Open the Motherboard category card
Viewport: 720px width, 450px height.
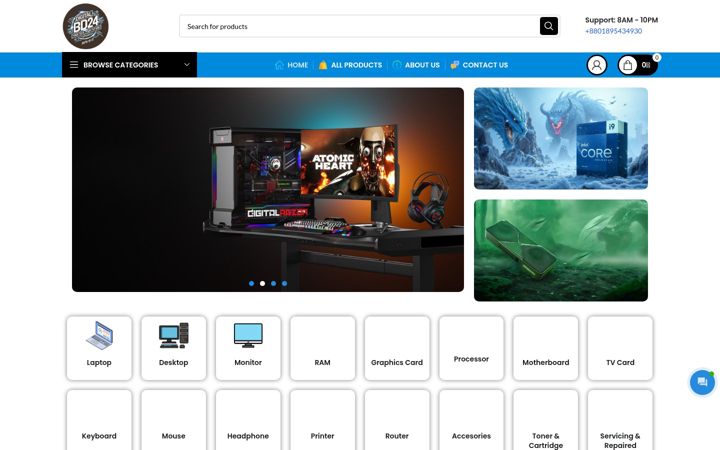[546, 348]
